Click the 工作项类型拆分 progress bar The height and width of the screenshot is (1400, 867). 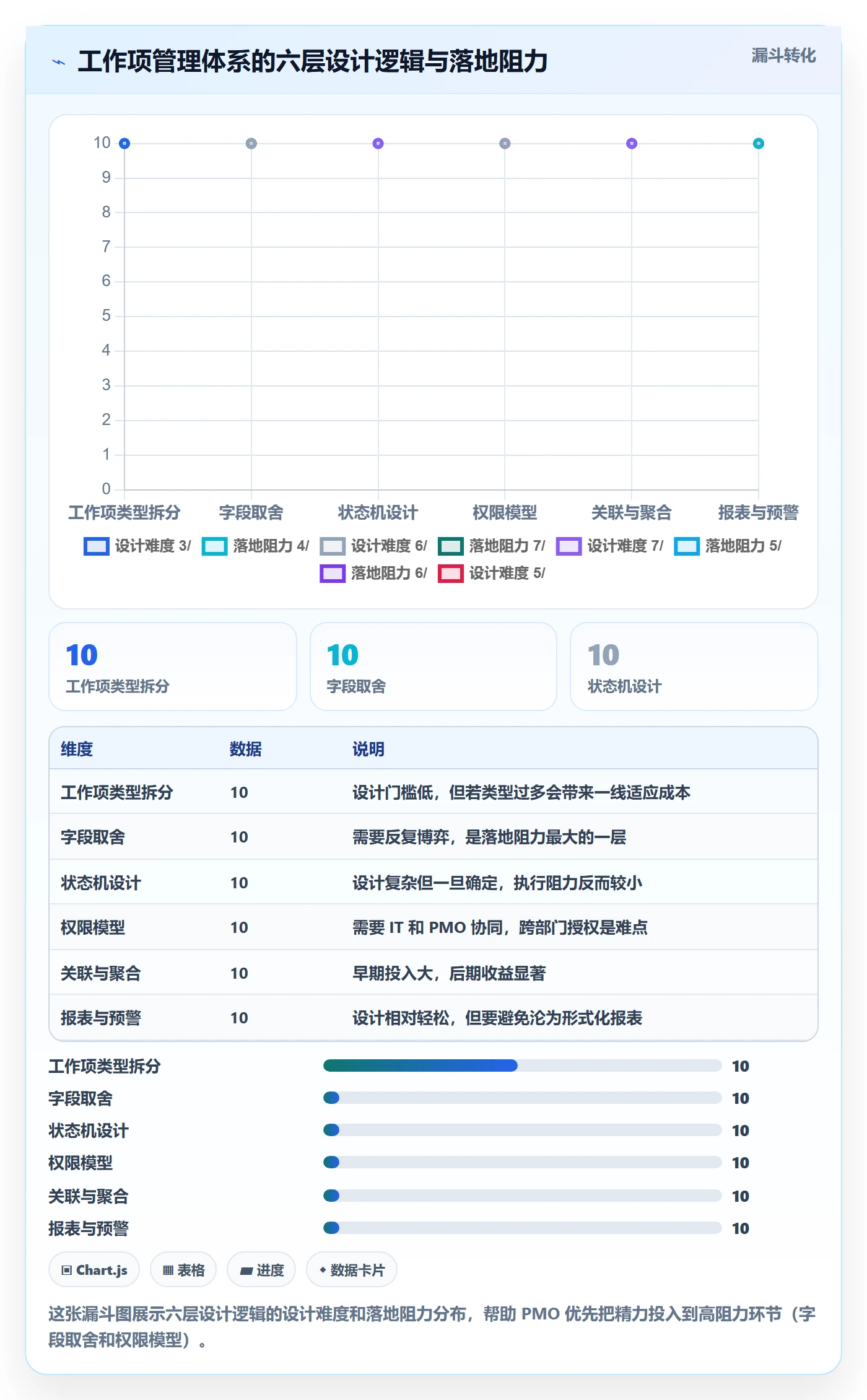[523, 1065]
